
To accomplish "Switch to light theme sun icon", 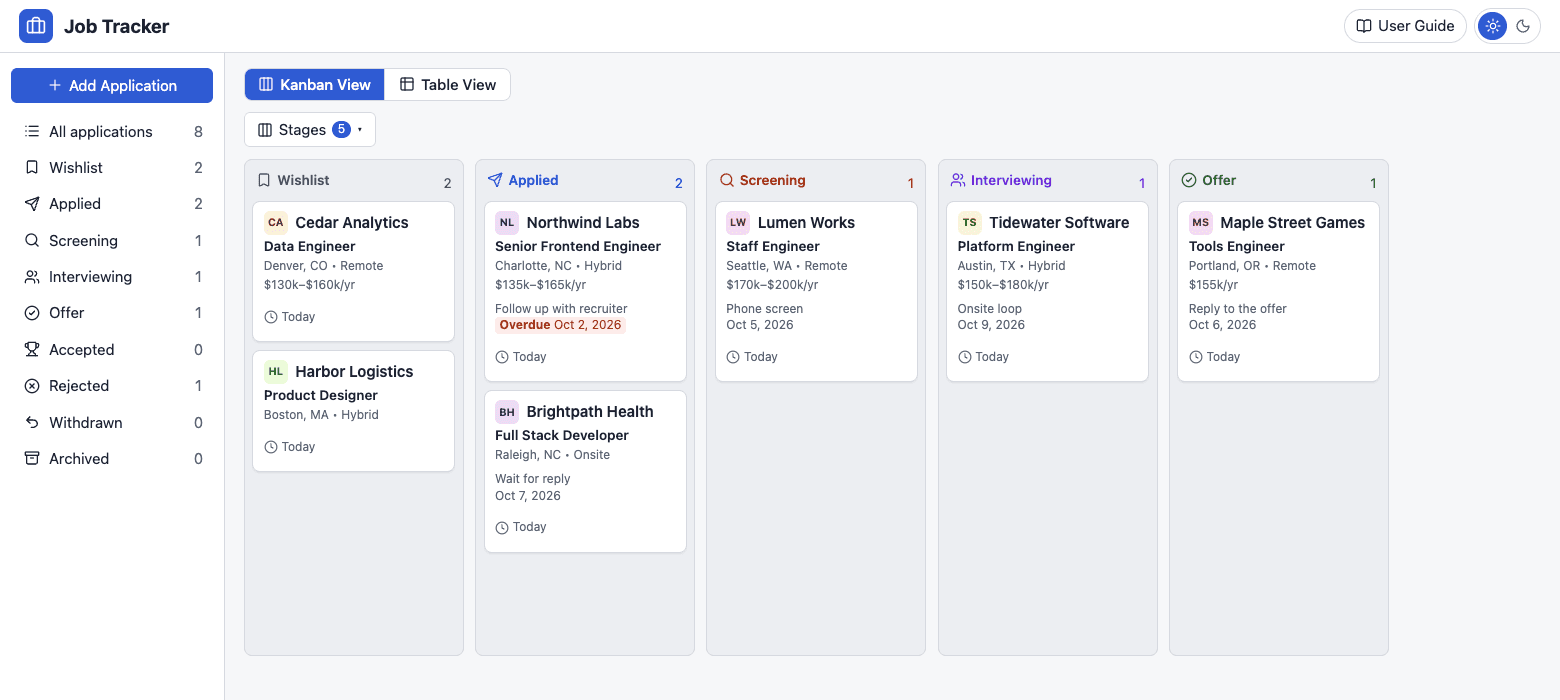I will click(x=1493, y=26).
